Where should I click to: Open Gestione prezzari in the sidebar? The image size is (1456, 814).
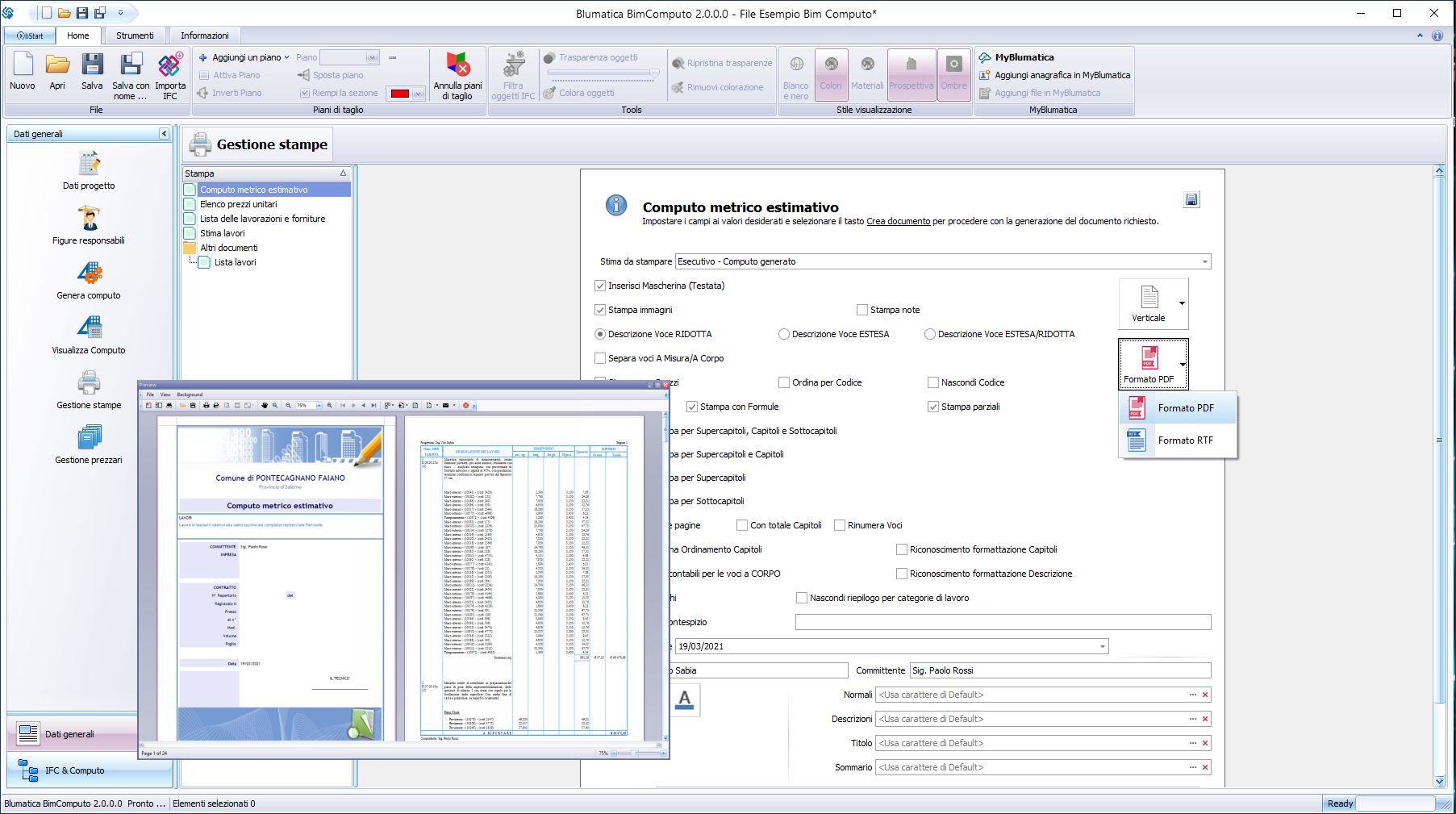click(x=89, y=445)
